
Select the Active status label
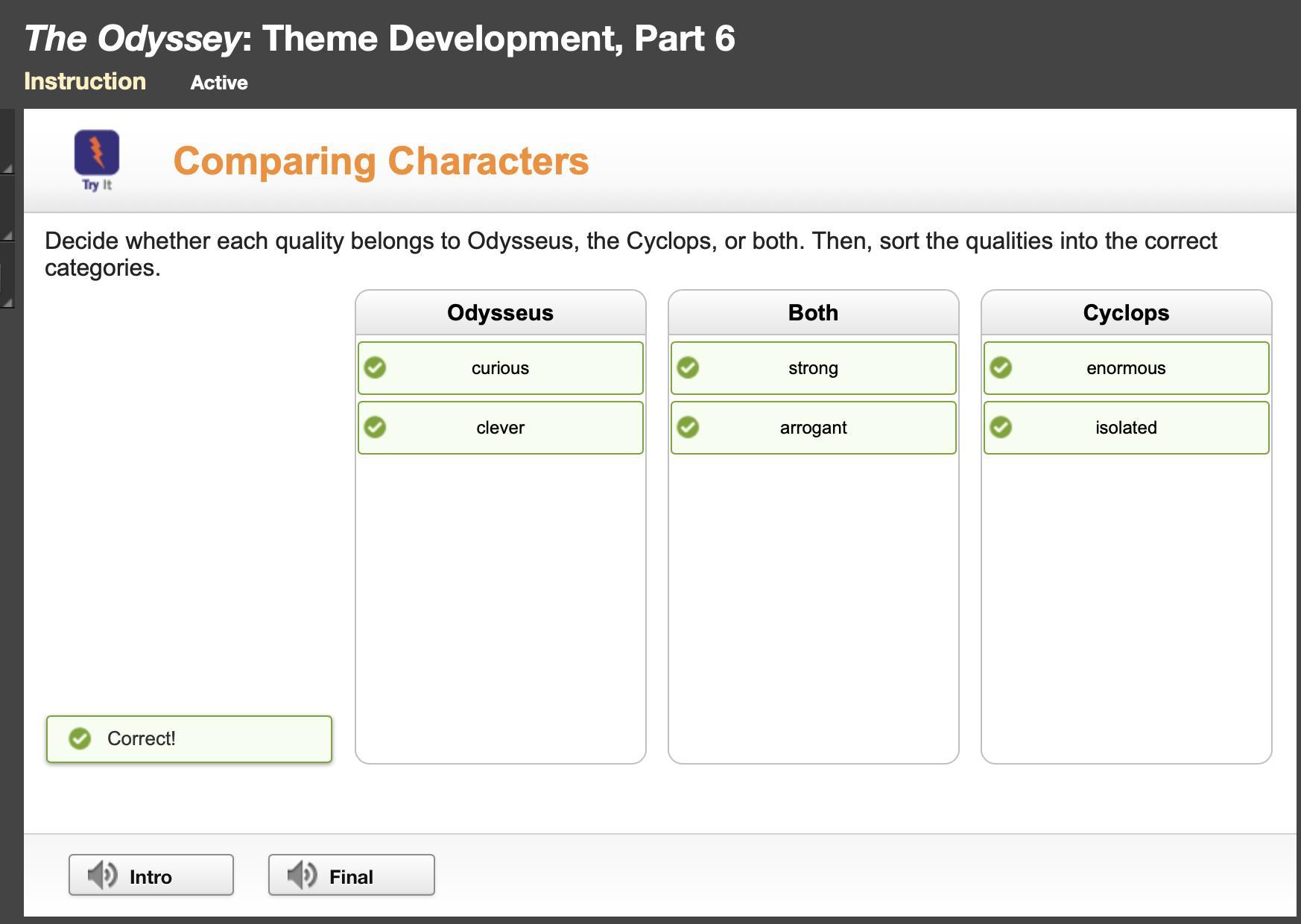tap(219, 83)
